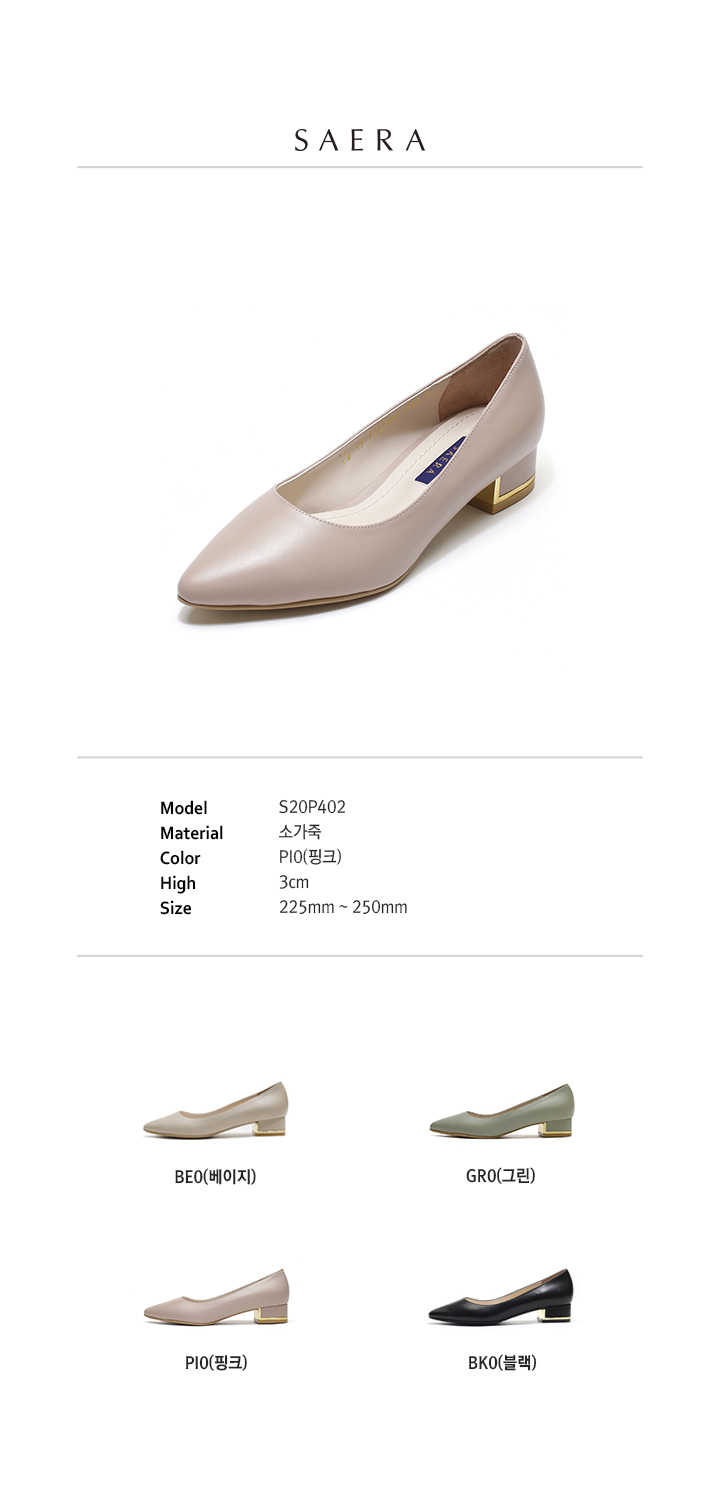Click the black shoe thumbnail
This screenshot has height=1508, width=720.
502,1297
